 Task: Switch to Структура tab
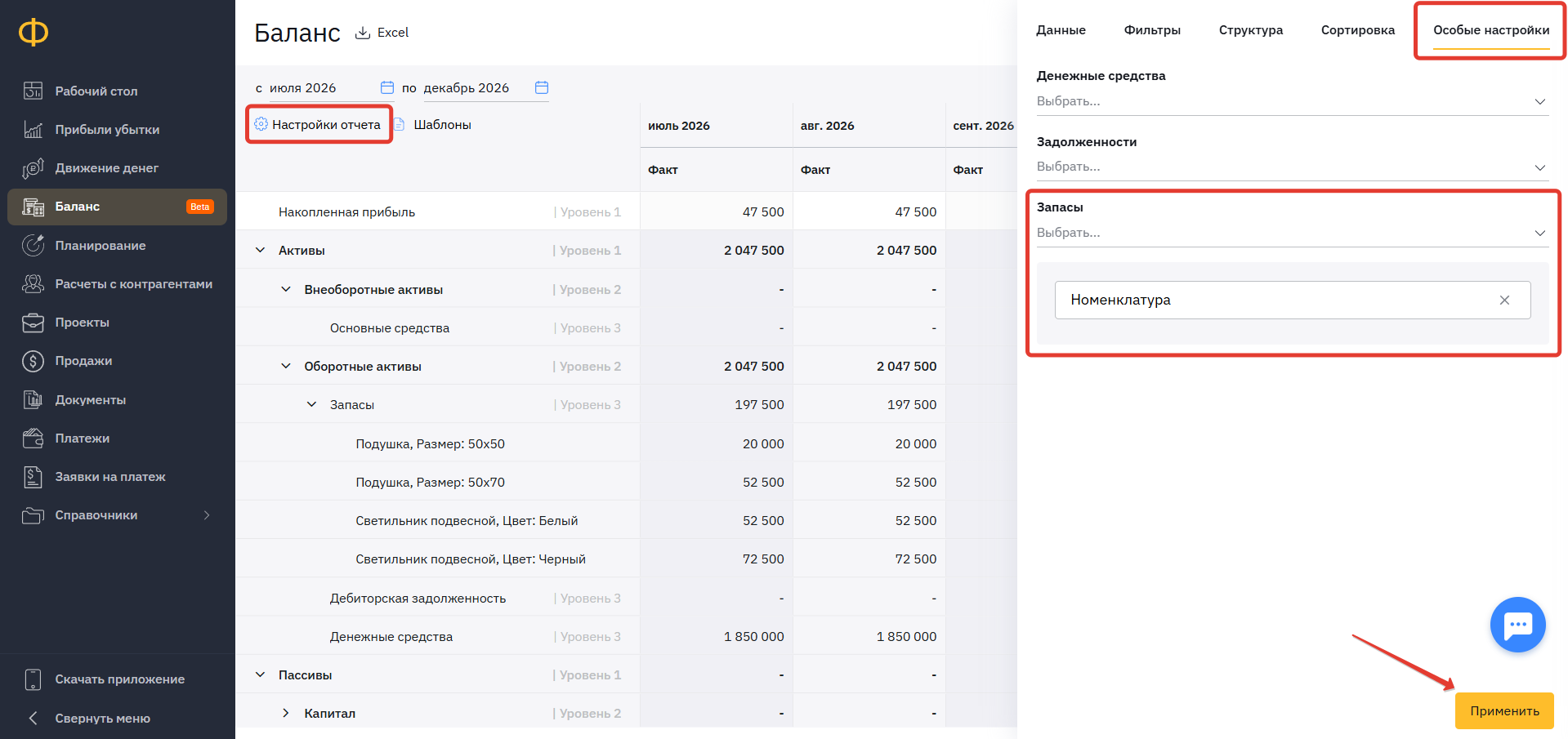[1250, 30]
